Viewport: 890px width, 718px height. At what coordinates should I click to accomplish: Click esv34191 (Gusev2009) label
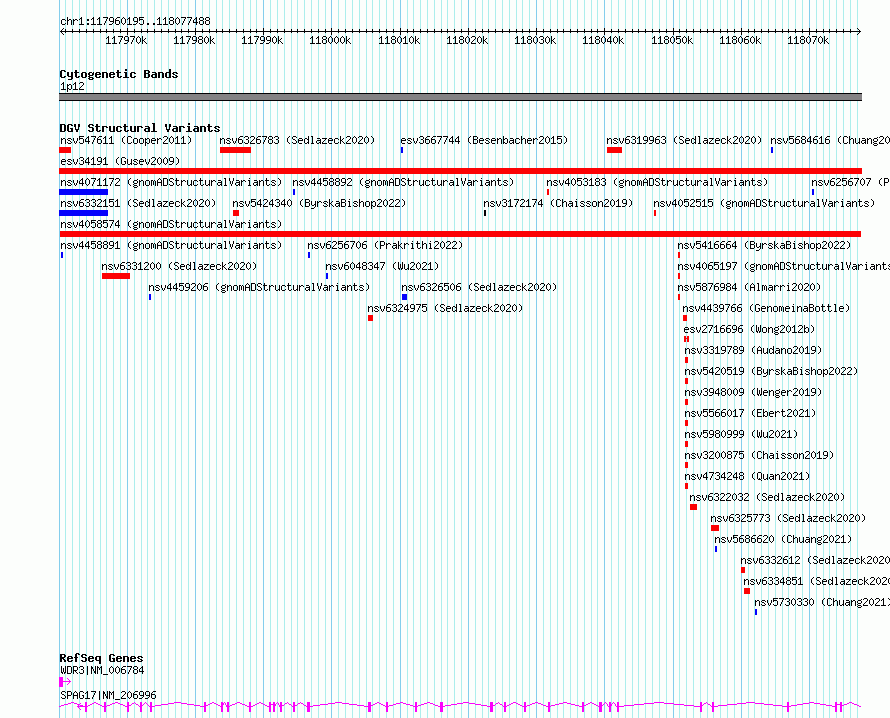point(120,161)
